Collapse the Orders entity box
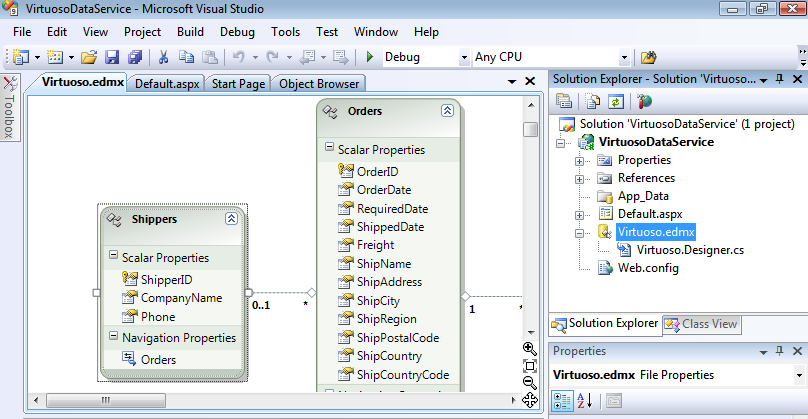 pos(447,111)
